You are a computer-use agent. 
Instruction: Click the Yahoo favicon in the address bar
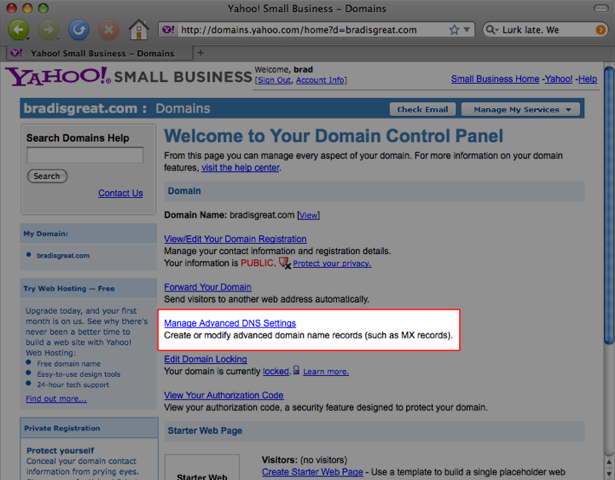(x=168, y=29)
